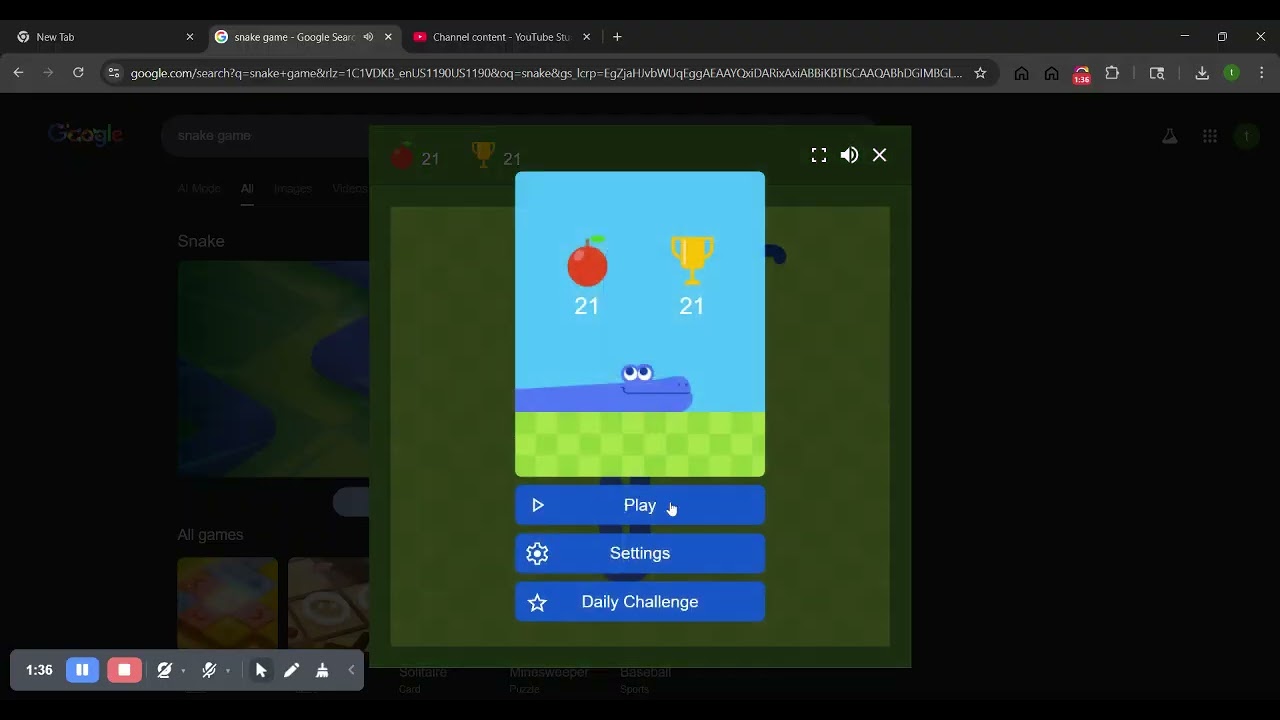1280x720 pixels.
Task: Open the Snake game Settings
Action: [x=640, y=553]
